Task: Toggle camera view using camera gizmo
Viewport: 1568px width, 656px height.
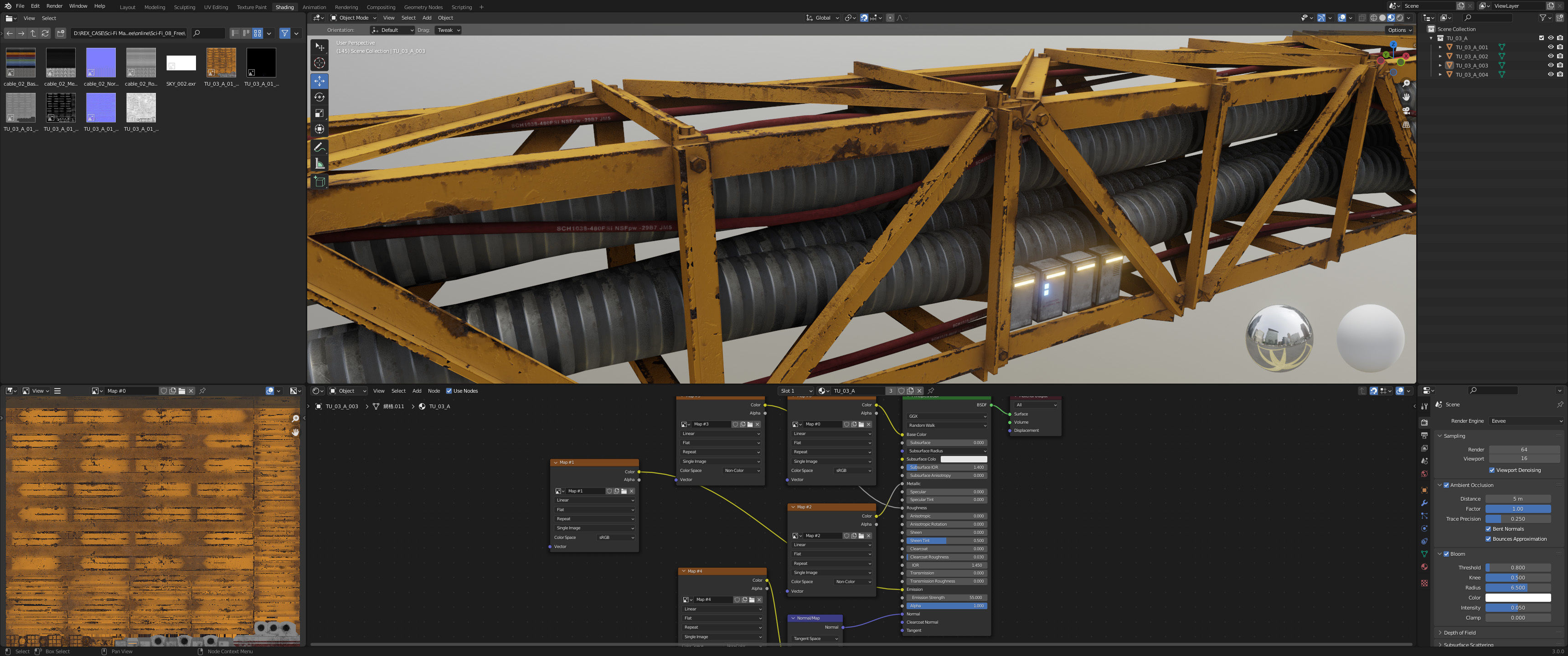Action: pyautogui.click(x=1406, y=111)
